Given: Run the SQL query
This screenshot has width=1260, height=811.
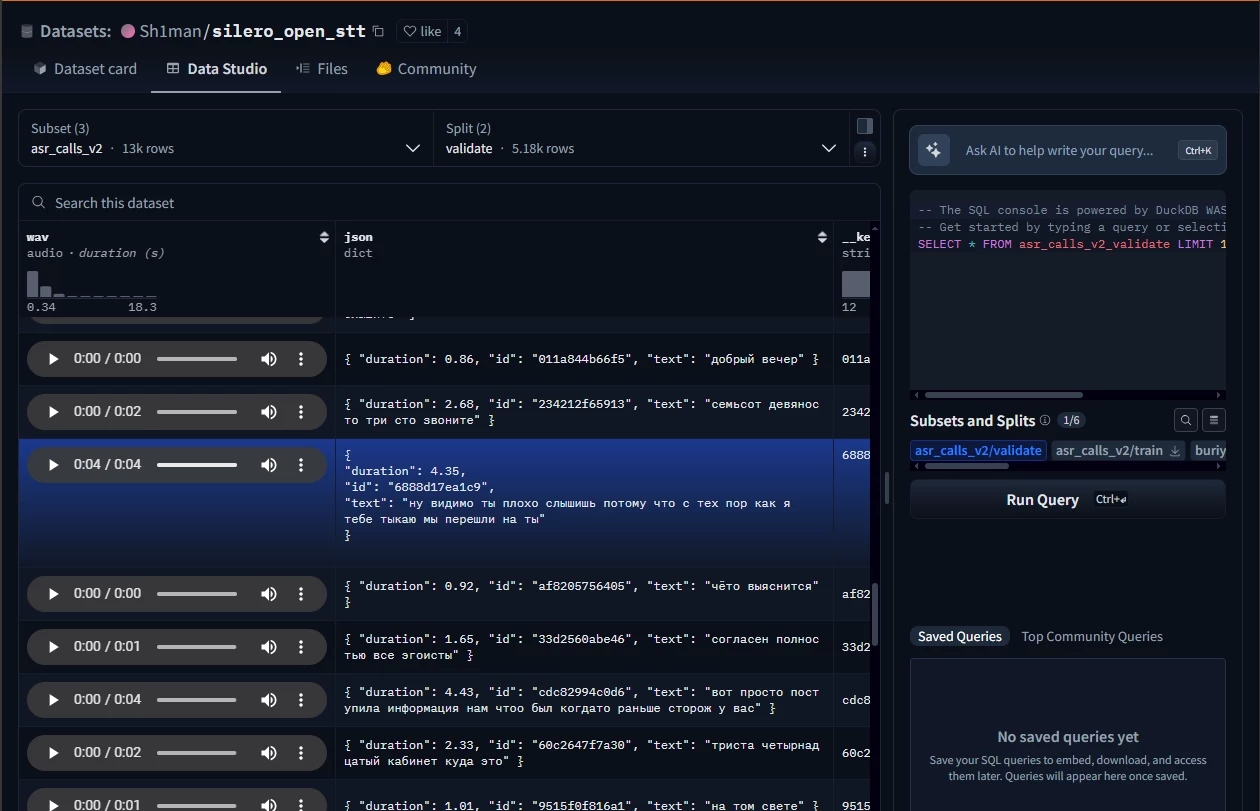Looking at the screenshot, I should (x=1068, y=500).
